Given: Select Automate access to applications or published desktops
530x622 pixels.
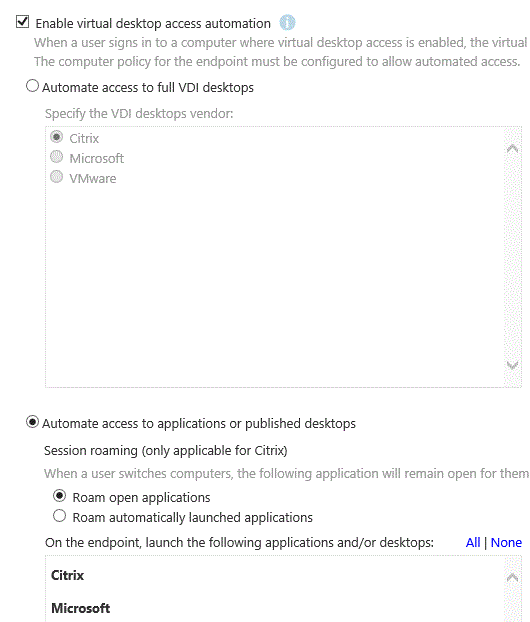Looking at the screenshot, I should point(33,422).
